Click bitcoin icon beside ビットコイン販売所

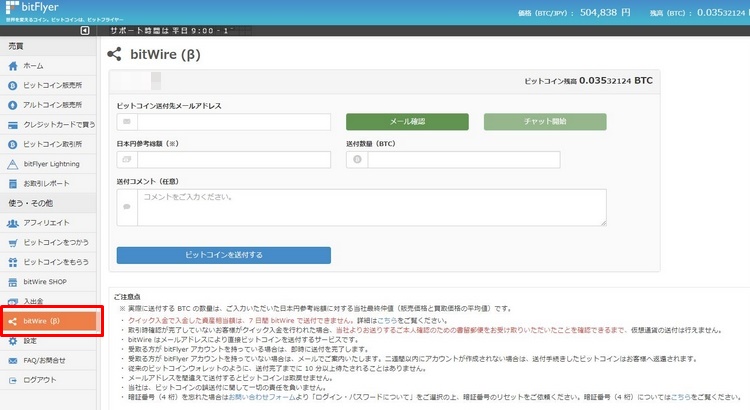coord(13,86)
